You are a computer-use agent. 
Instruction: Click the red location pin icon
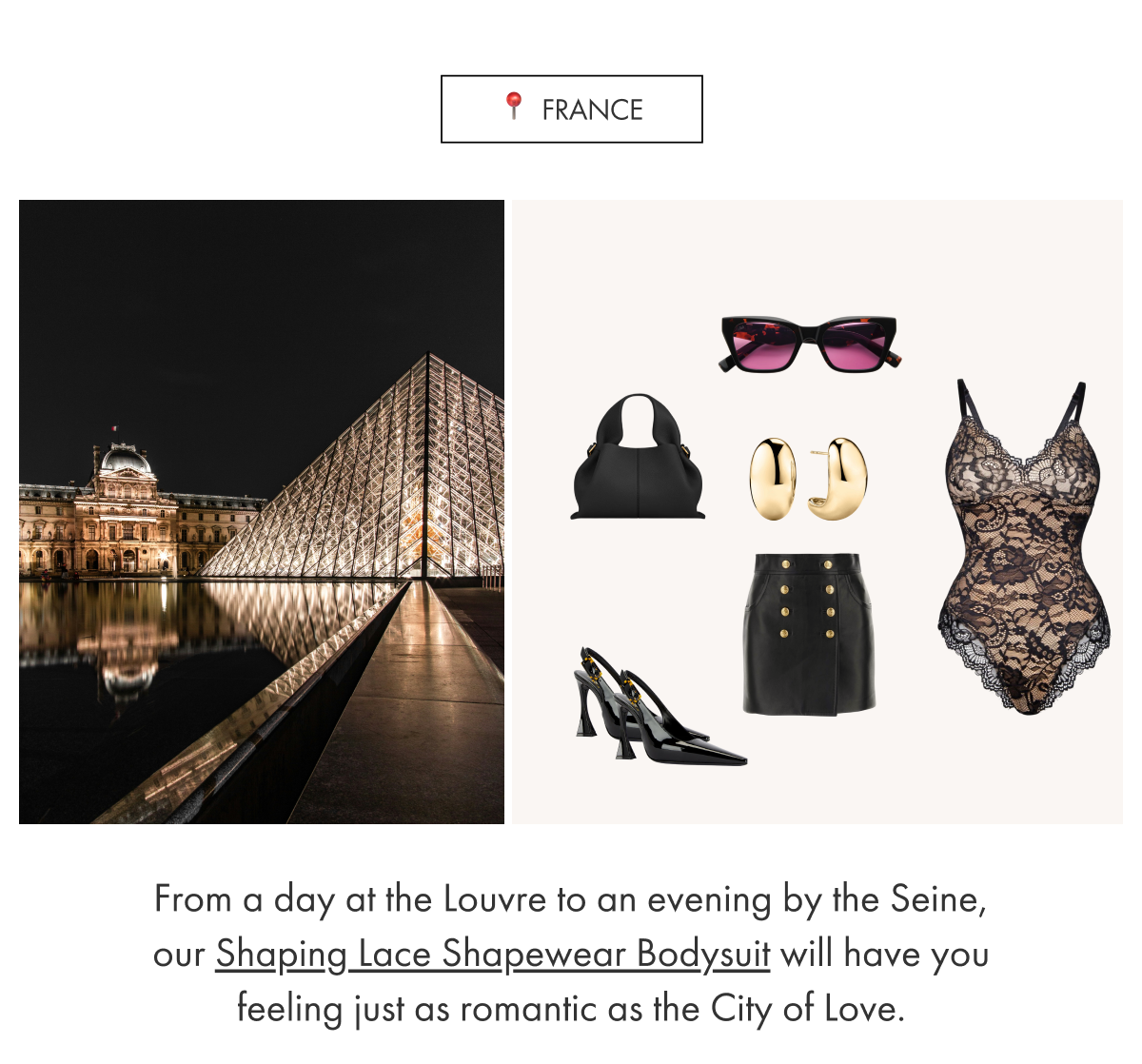(x=514, y=106)
